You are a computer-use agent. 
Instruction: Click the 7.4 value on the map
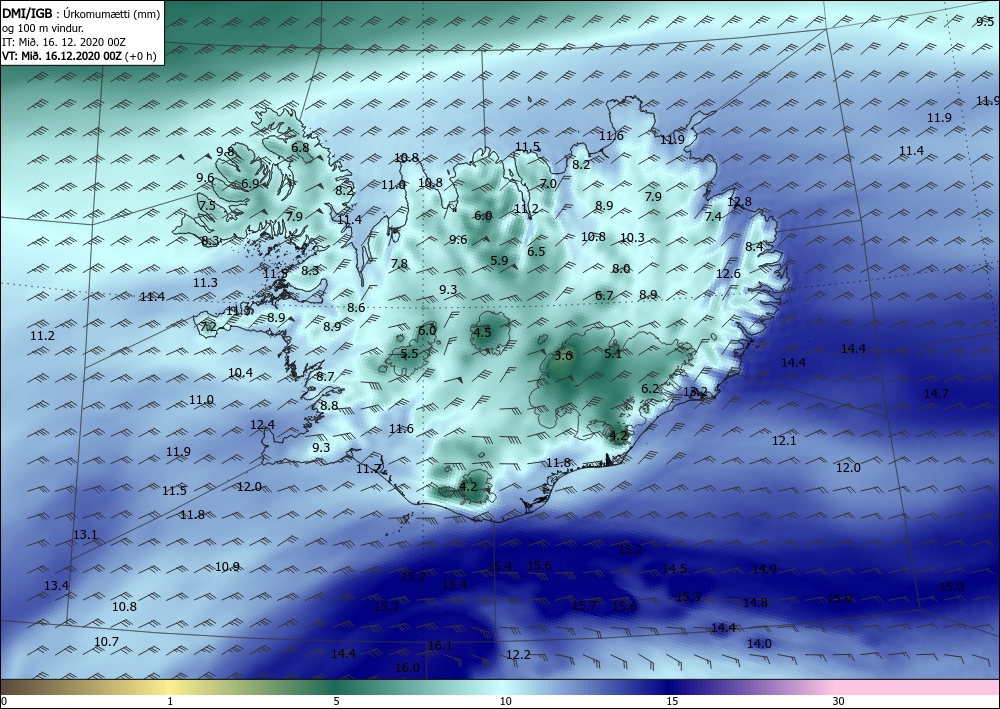(x=713, y=216)
